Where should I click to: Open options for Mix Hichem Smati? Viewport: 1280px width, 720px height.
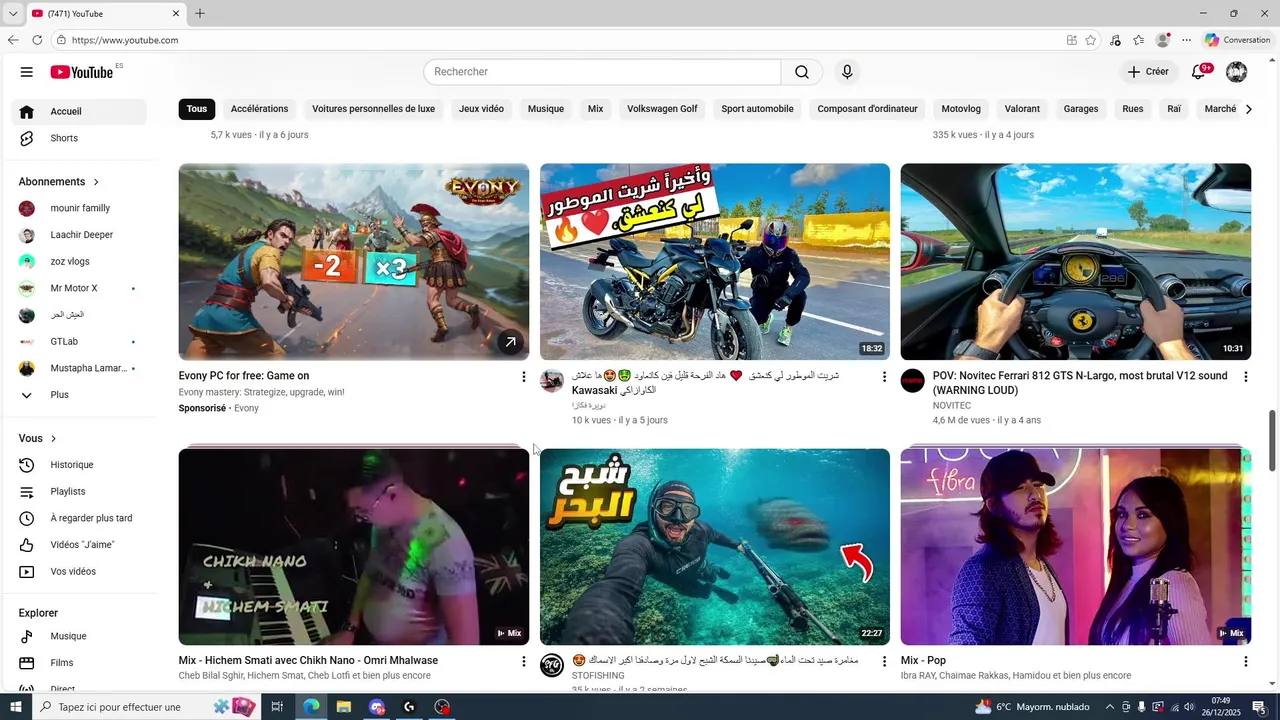(x=523, y=662)
